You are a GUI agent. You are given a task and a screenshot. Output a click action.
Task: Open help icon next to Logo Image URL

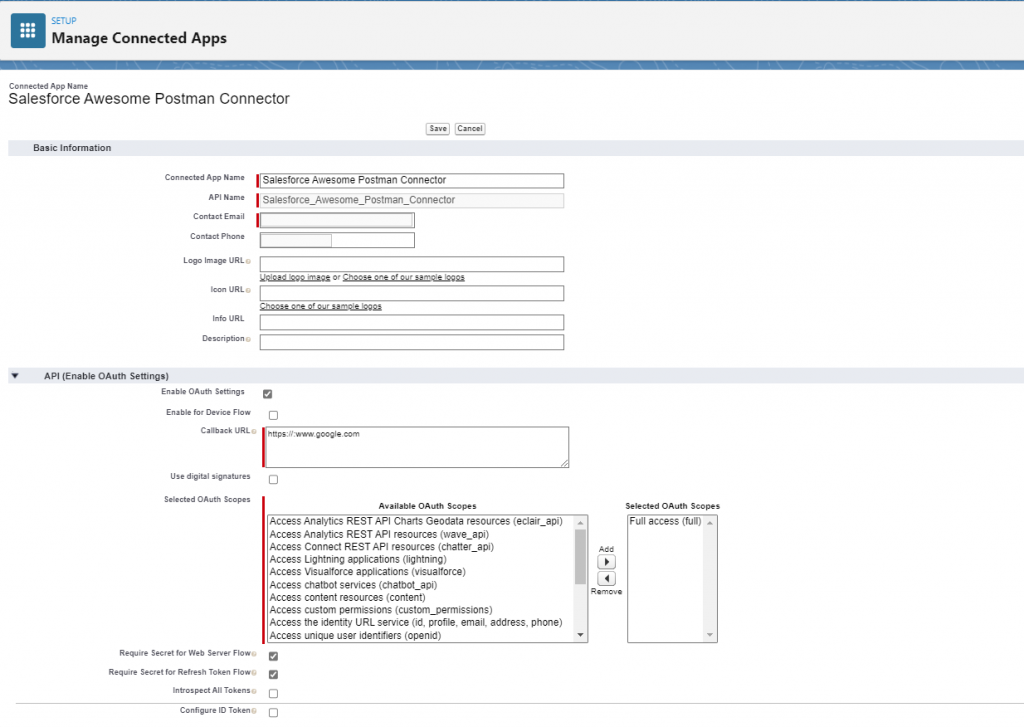pos(248,261)
